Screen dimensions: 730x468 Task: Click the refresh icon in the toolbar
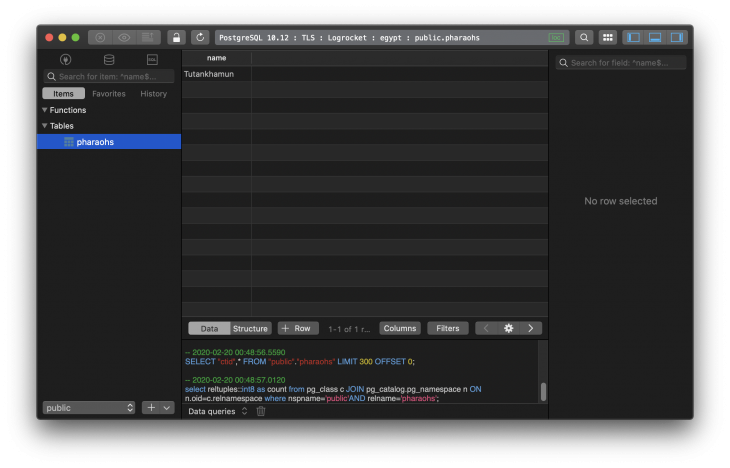coord(200,37)
